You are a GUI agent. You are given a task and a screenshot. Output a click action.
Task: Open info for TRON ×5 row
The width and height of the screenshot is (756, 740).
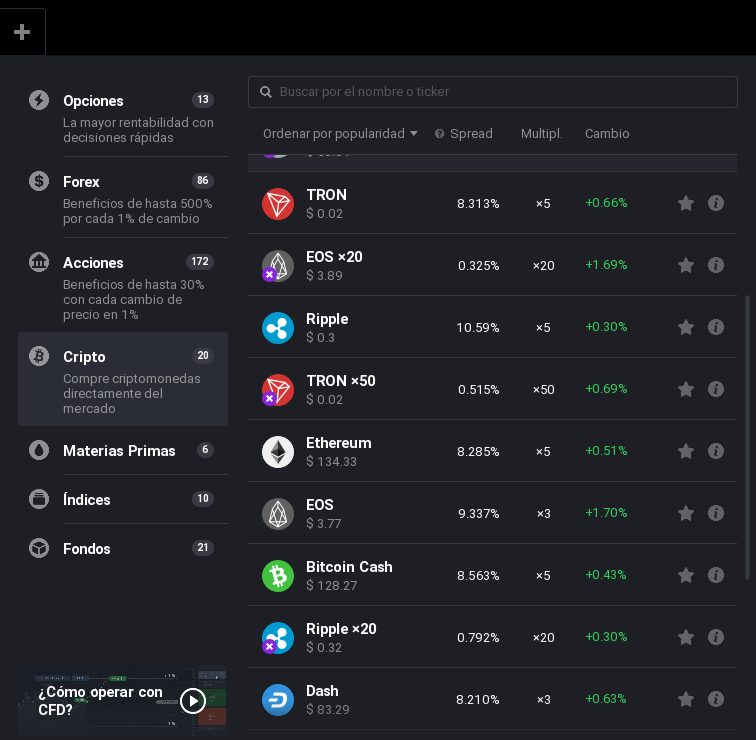point(716,203)
